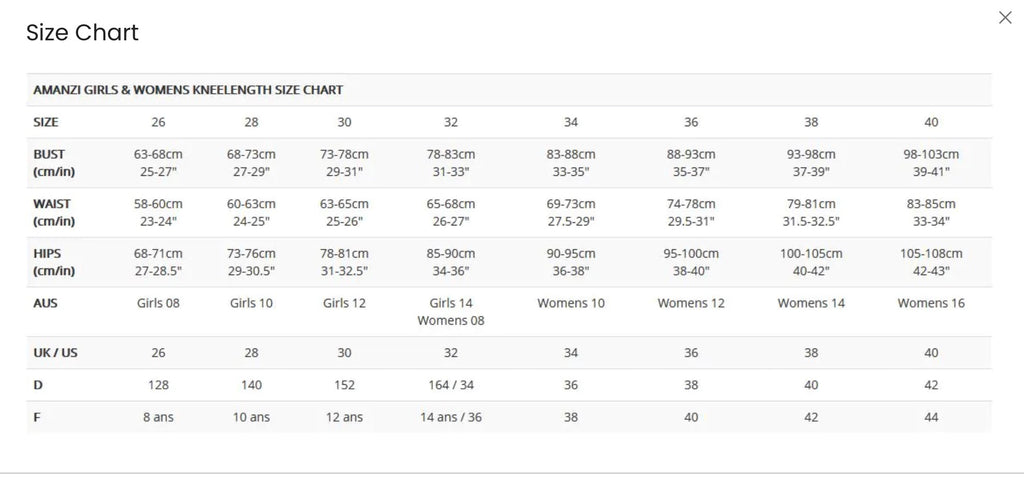The width and height of the screenshot is (1024, 484).
Task: Select the Womens 16 cell
Action: click(931, 303)
